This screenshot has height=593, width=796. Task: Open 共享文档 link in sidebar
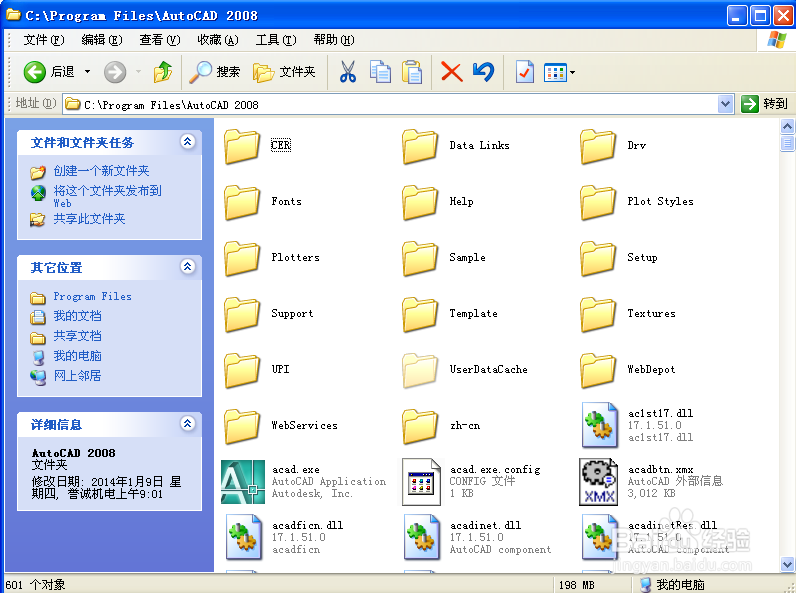click(77, 336)
